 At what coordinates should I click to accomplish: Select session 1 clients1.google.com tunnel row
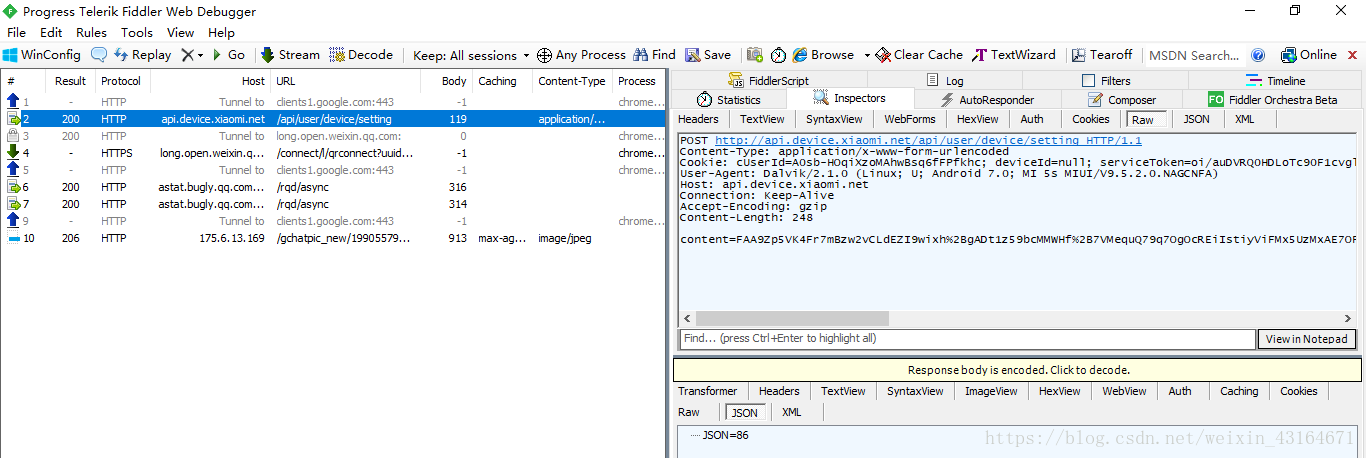click(332, 102)
